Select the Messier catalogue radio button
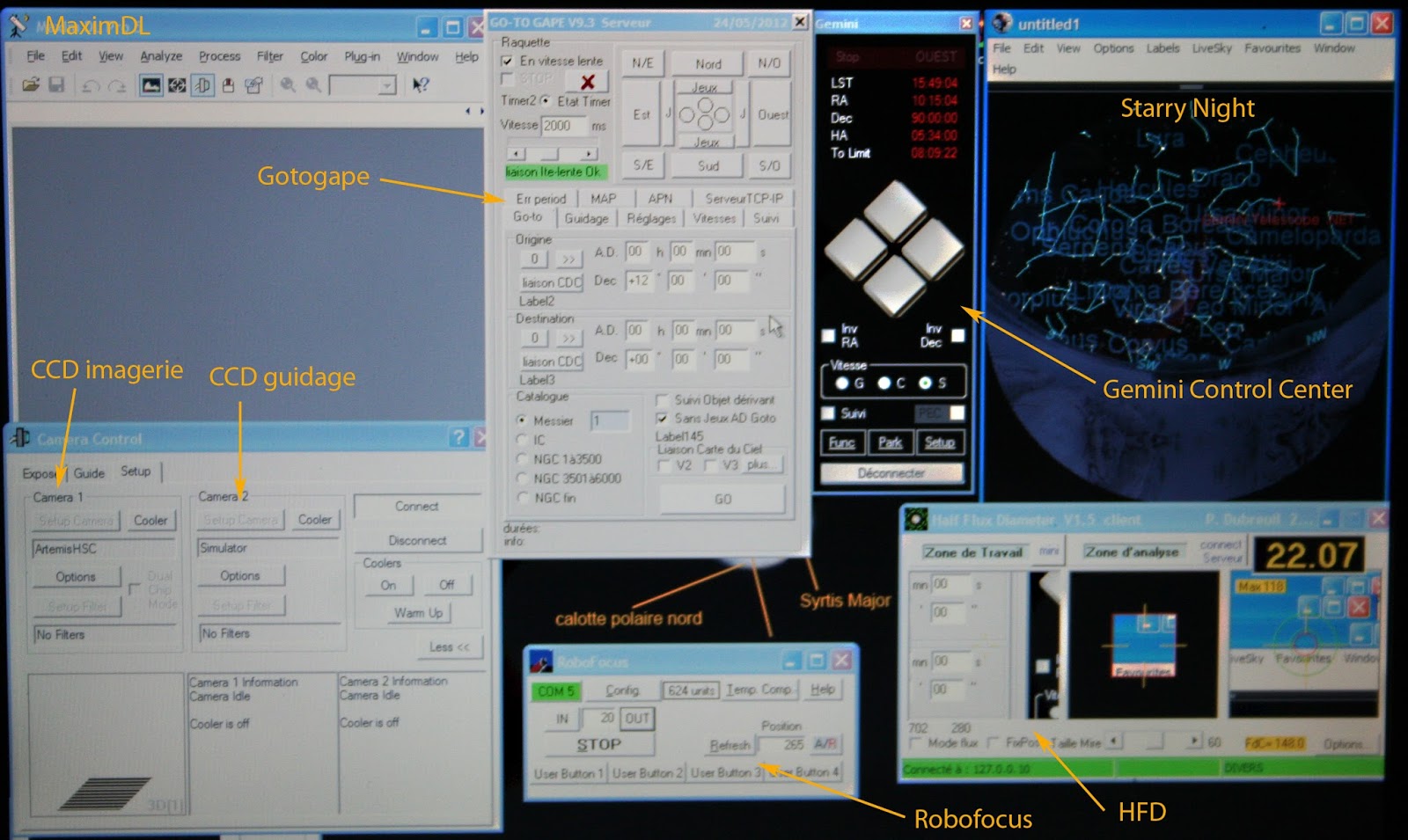 [x=522, y=420]
